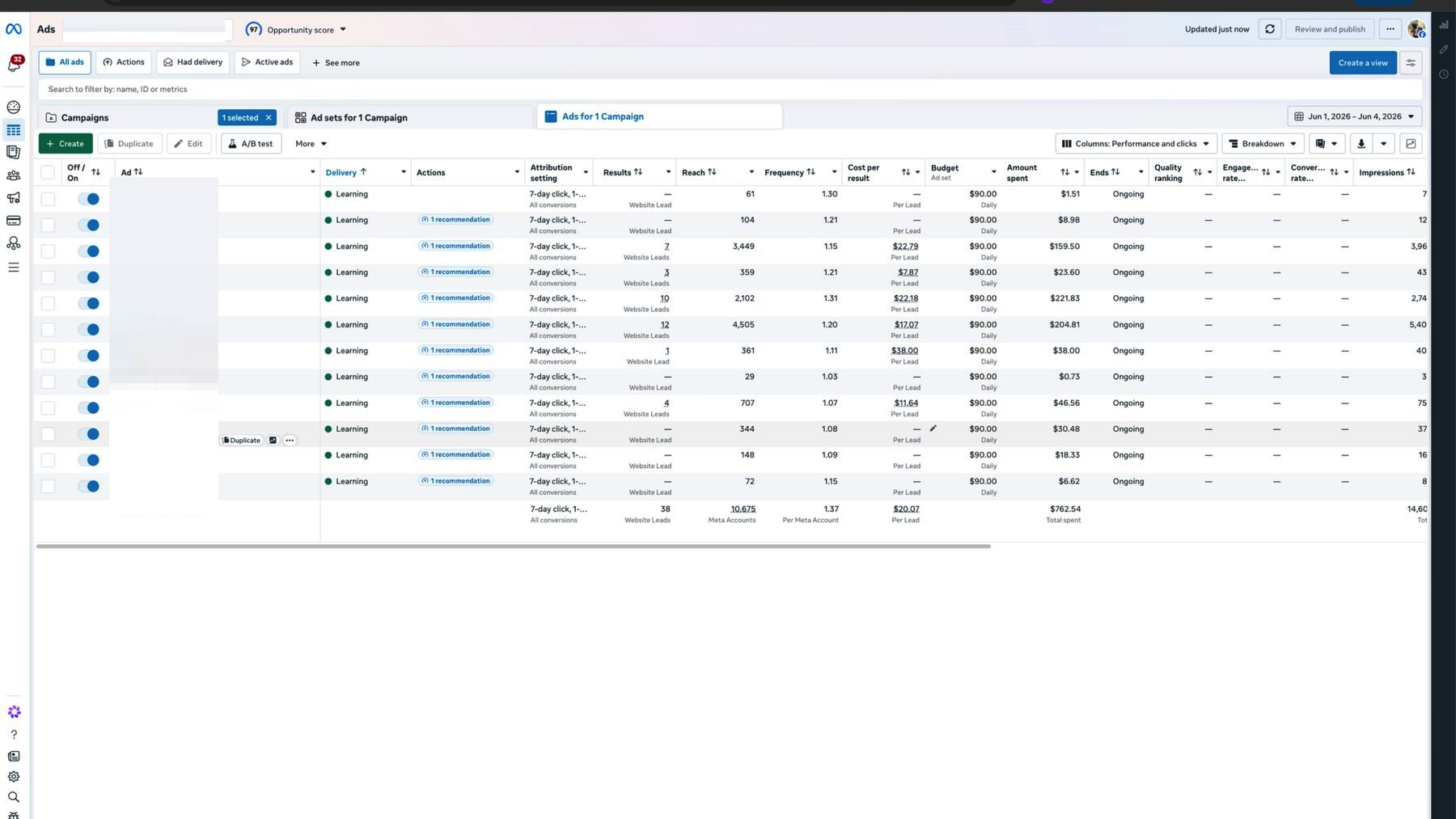Click the edit budget pencil icon
The width and height of the screenshot is (1456, 819).
pyautogui.click(x=933, y=428)
